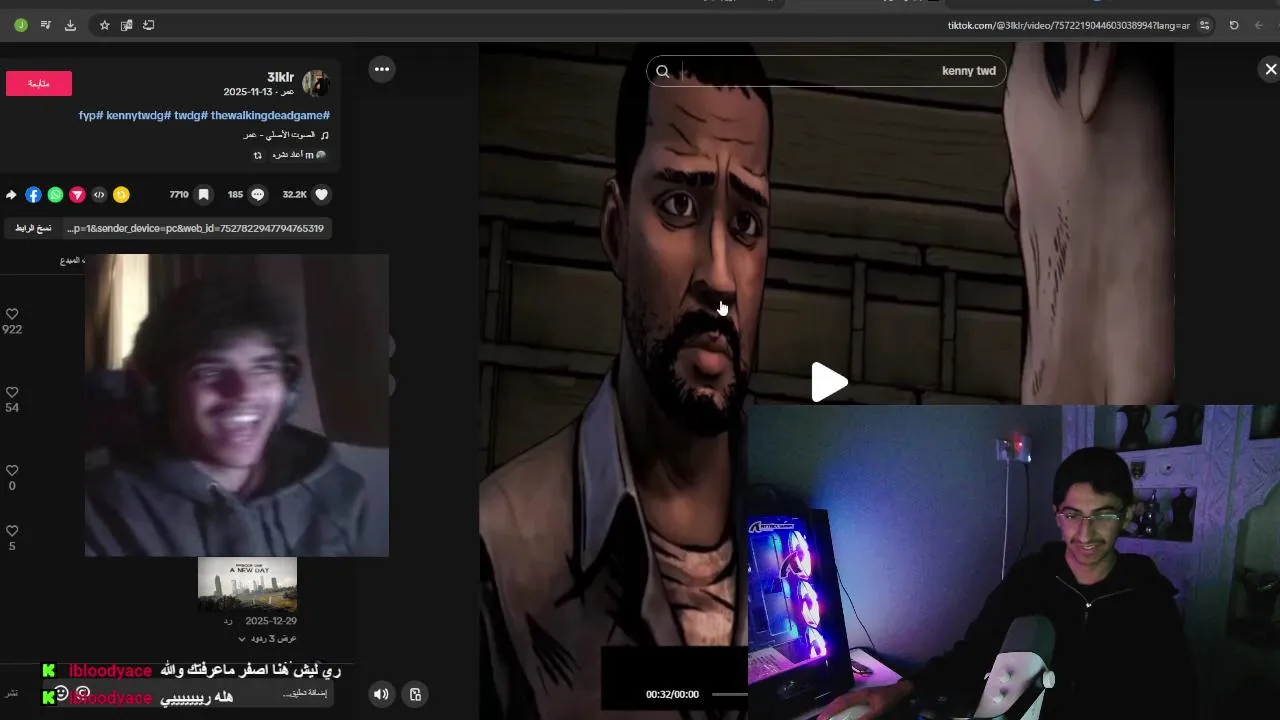The height and width of the screenshot is (720, 1280).
Task: Click the translate page icon in address bar
Action: (x=126, y=25)
